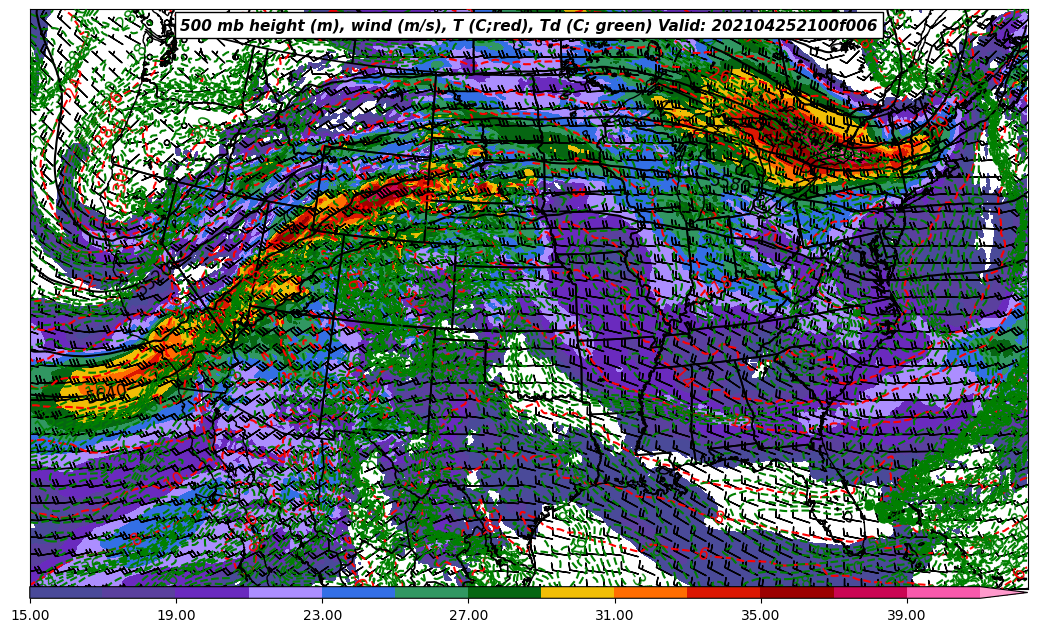Pick the lavender colorbar segment
The height and width of the screenshot is (632, 1037).
tap(285, 592)
